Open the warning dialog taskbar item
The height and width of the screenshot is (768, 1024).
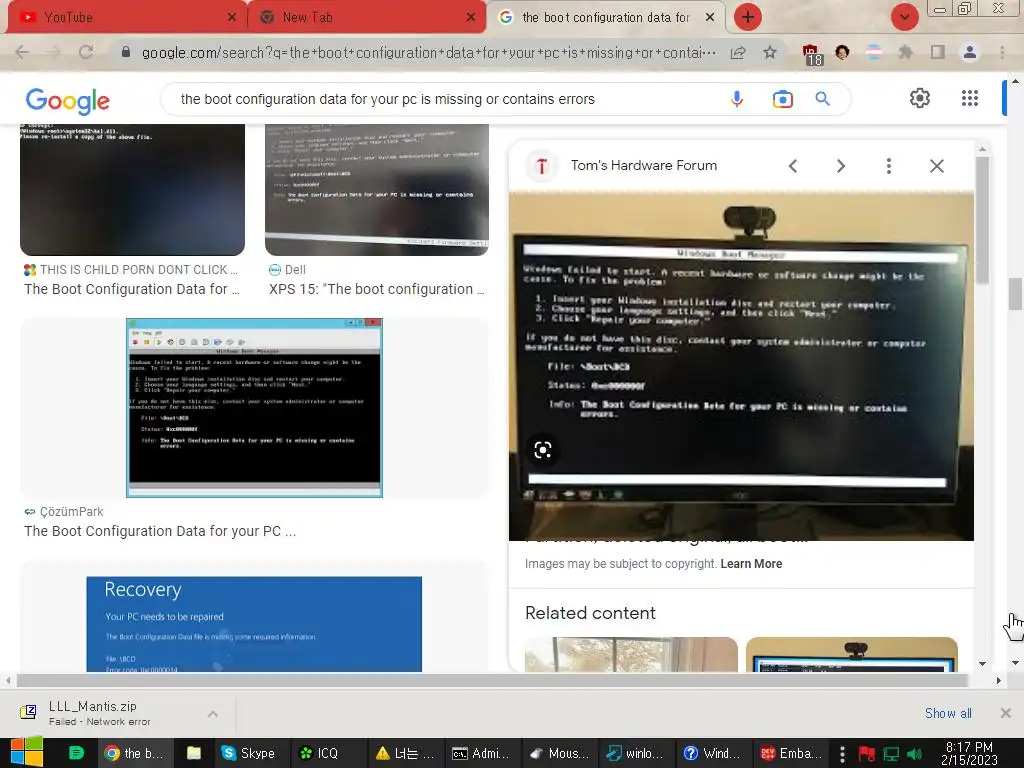pyautogui.click(x=405, y=753)
